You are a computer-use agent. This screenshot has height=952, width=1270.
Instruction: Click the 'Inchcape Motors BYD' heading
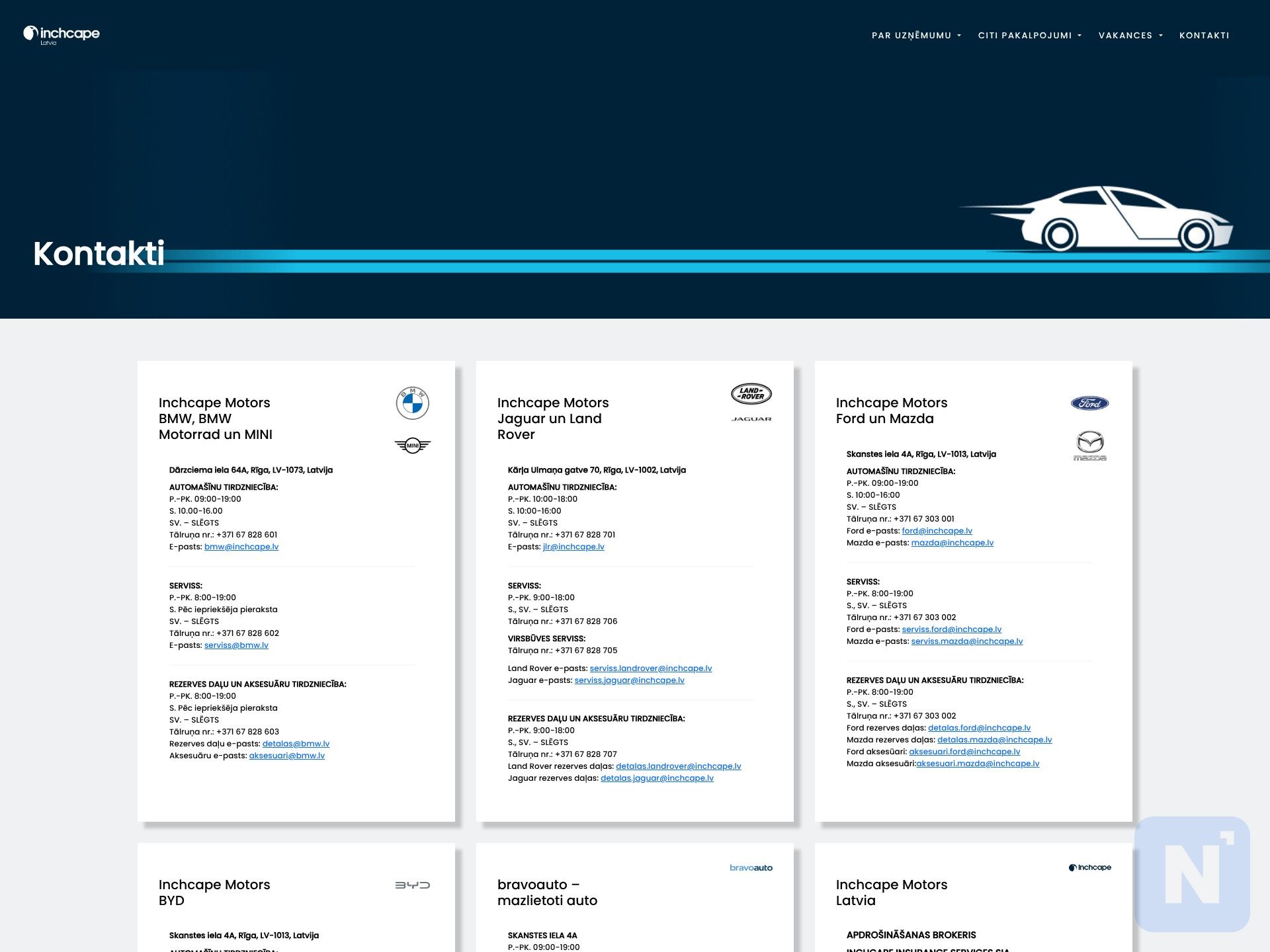(214, 893)
